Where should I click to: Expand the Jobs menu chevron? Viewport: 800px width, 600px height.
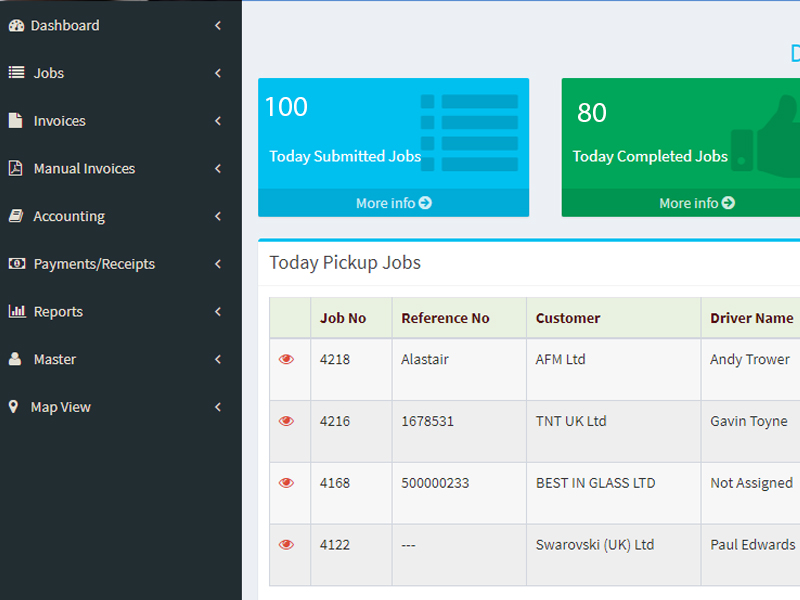218,73
